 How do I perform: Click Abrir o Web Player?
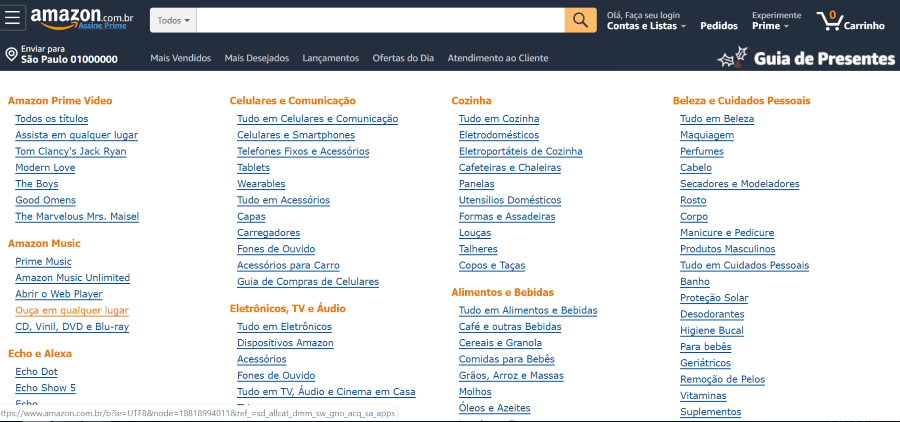click(59, 294)
